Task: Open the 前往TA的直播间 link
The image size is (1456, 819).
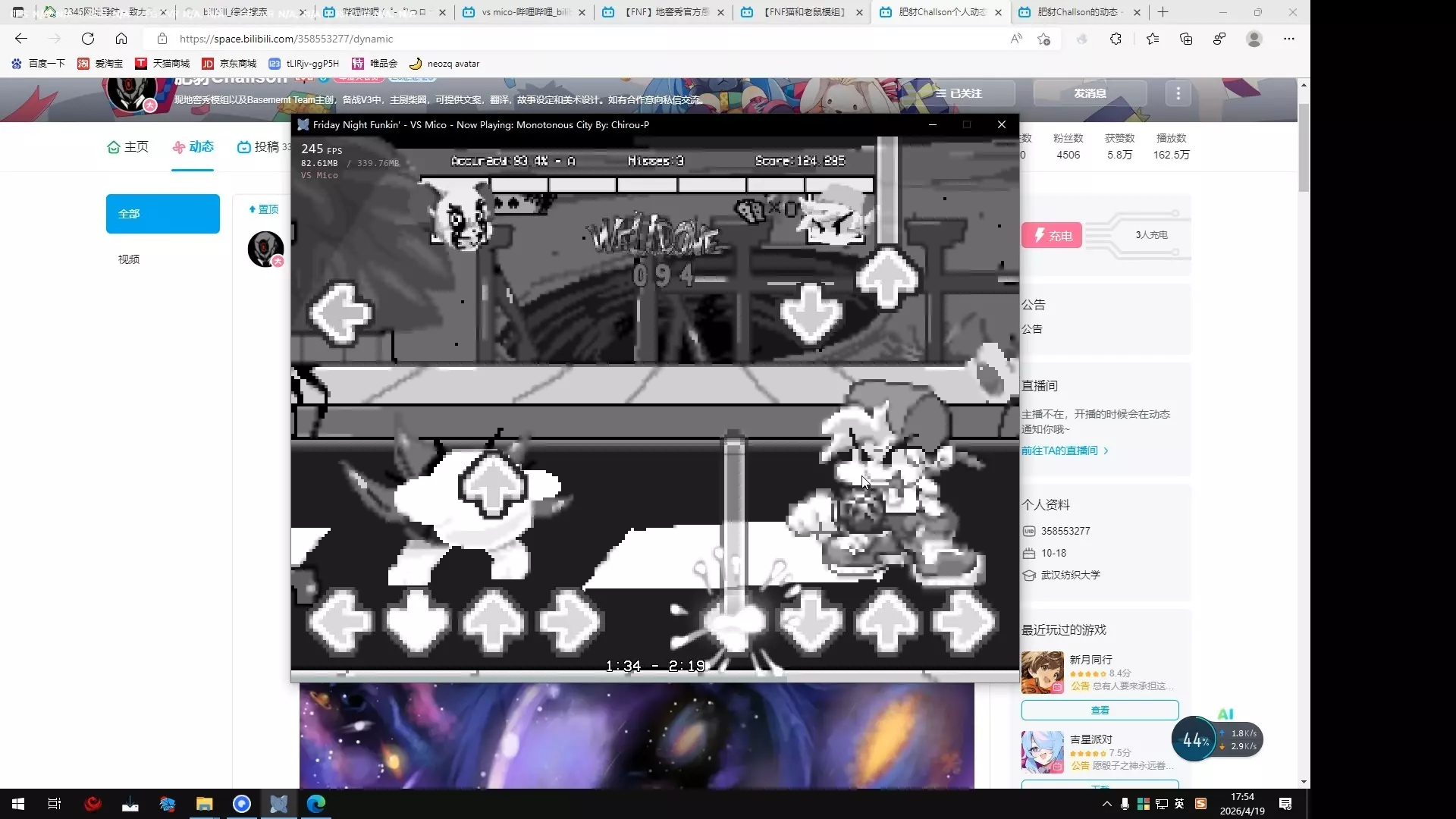Action: [x=1065, y=450]
